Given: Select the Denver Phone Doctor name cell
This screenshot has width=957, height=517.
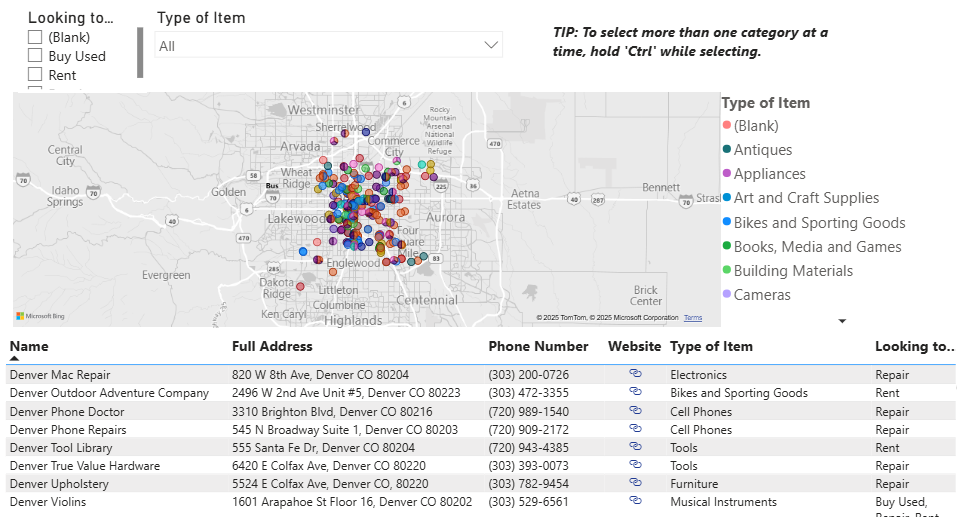Looking at the screenshot, I should (x=67, y=412).
